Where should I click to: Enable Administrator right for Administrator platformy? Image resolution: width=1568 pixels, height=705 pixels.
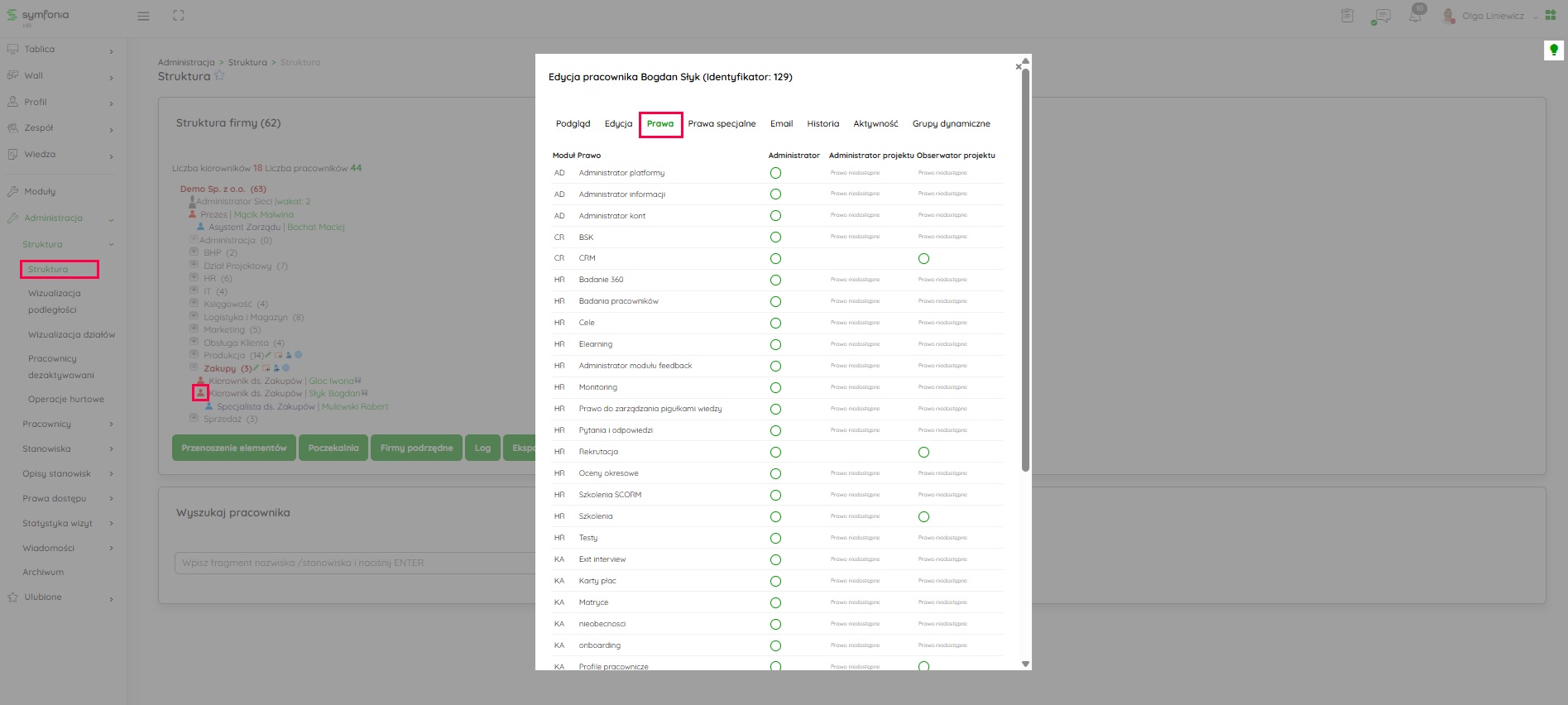tap(775, 173)
